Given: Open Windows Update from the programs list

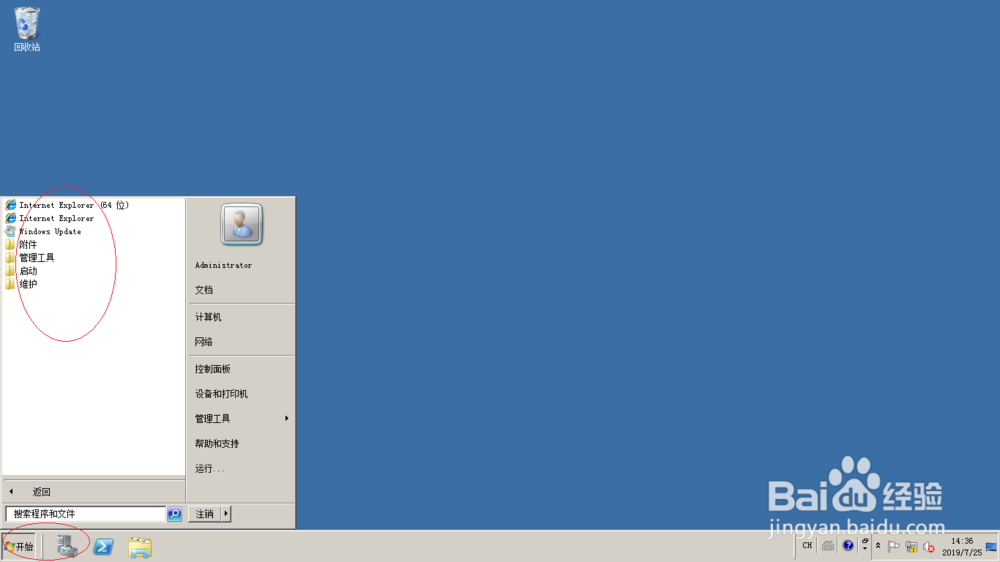Looking at the screenshot, I should click(x=43, y=232).
